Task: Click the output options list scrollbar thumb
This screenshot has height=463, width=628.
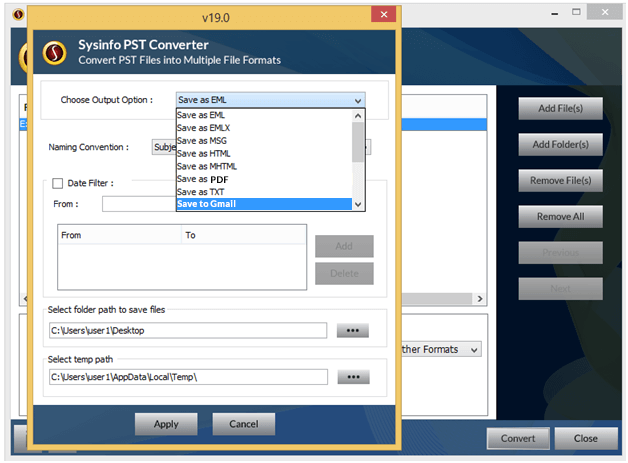Action: (x=358, y=142)
